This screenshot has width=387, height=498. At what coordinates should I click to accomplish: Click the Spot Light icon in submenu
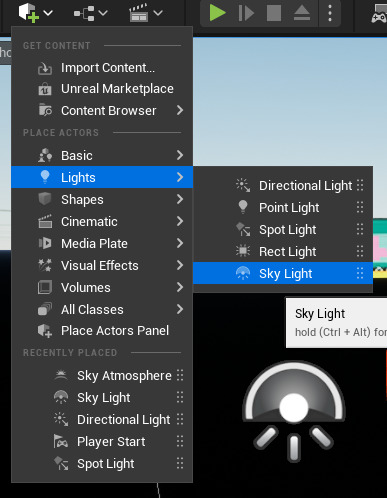coord(243,229)
